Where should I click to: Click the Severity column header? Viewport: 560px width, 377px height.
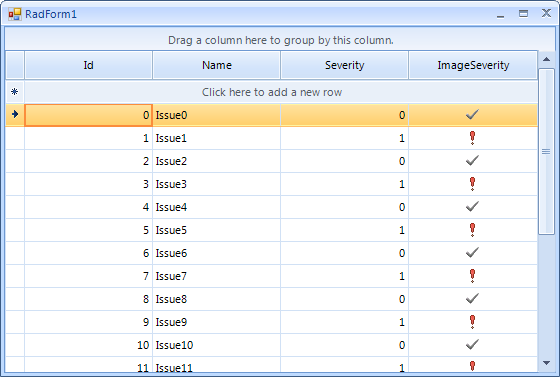tap(345, 65)
